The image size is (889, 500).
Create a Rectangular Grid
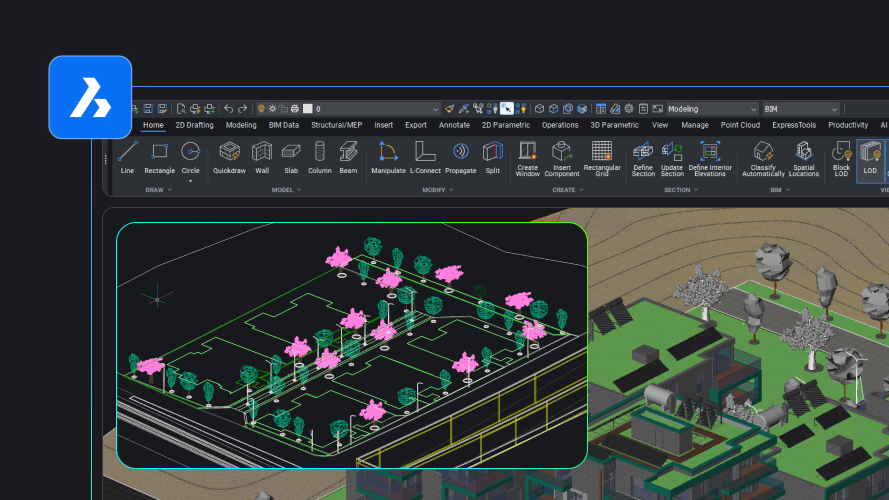pos(602,159)
